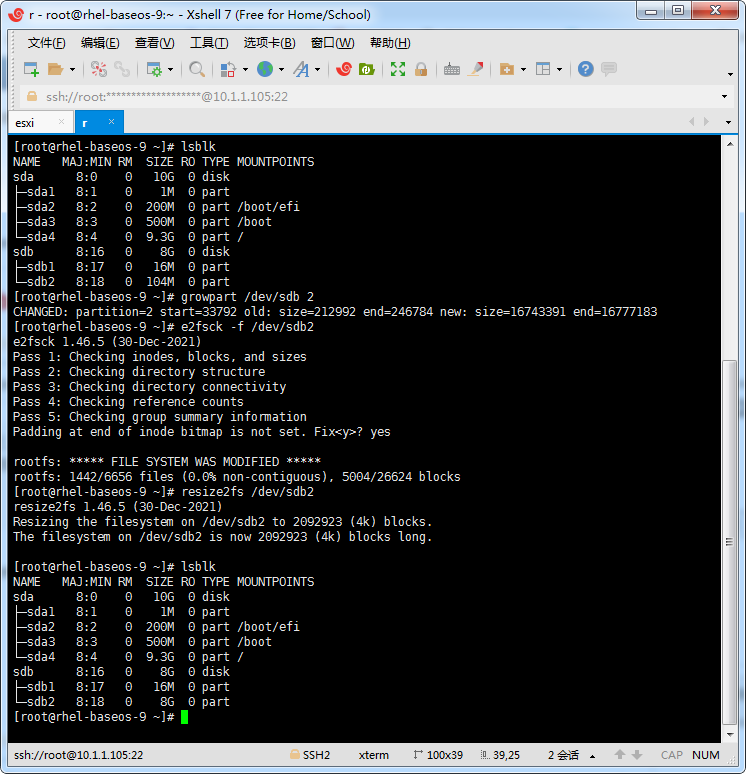Image resolution: width=746 pixels, height=774 pixels.
Task: Open the 文件(F) menu
Action: (x=46, y=43)
